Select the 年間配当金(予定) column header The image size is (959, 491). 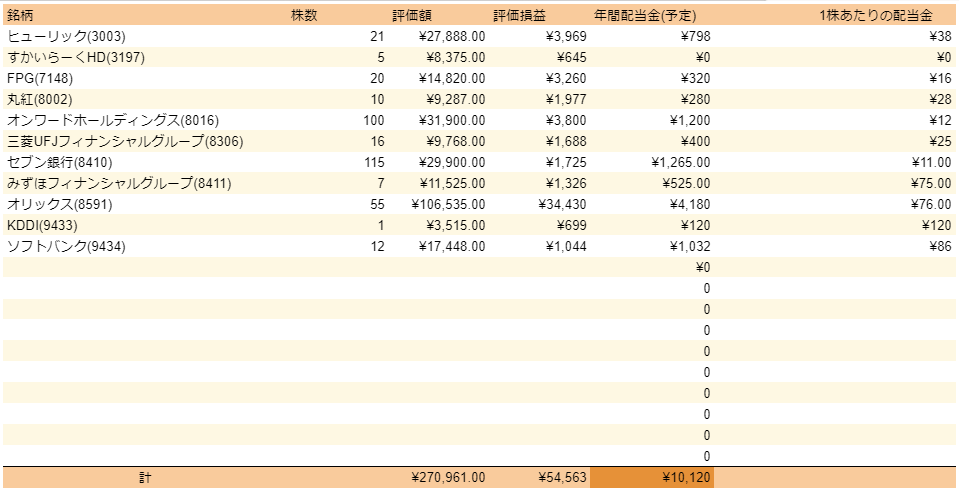click(x=645, y=15)
